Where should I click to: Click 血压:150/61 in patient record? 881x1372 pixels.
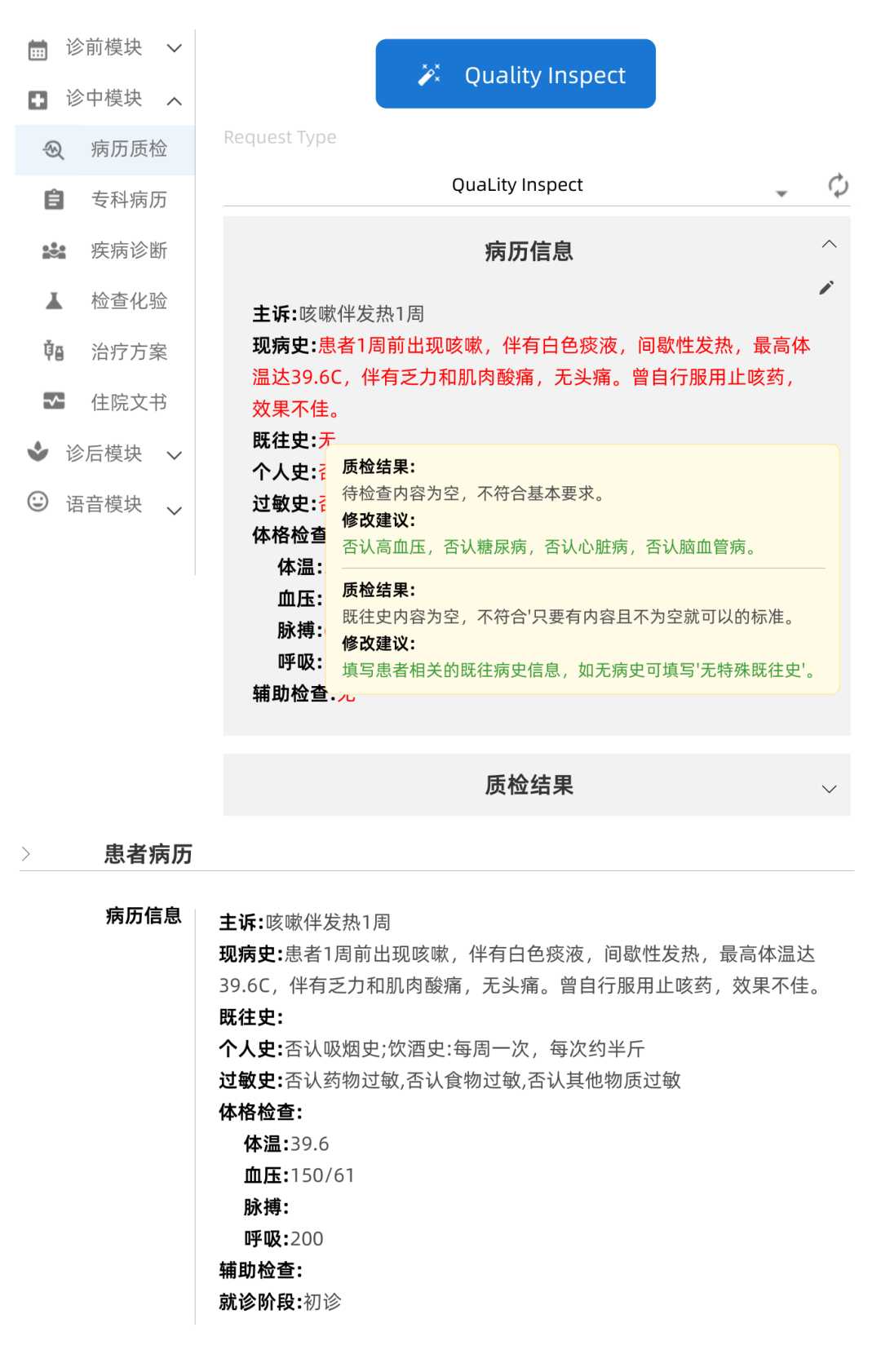[x=299, y=1175]
